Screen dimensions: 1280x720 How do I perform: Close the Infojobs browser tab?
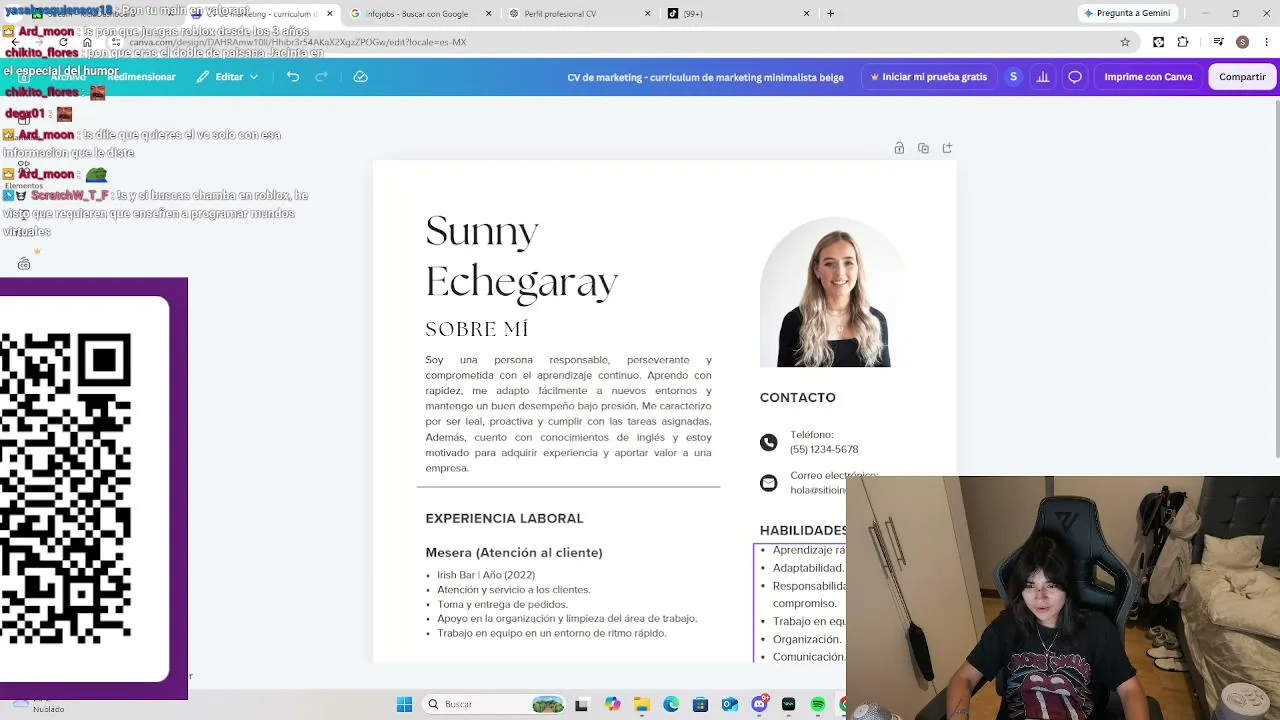point(489,14)
